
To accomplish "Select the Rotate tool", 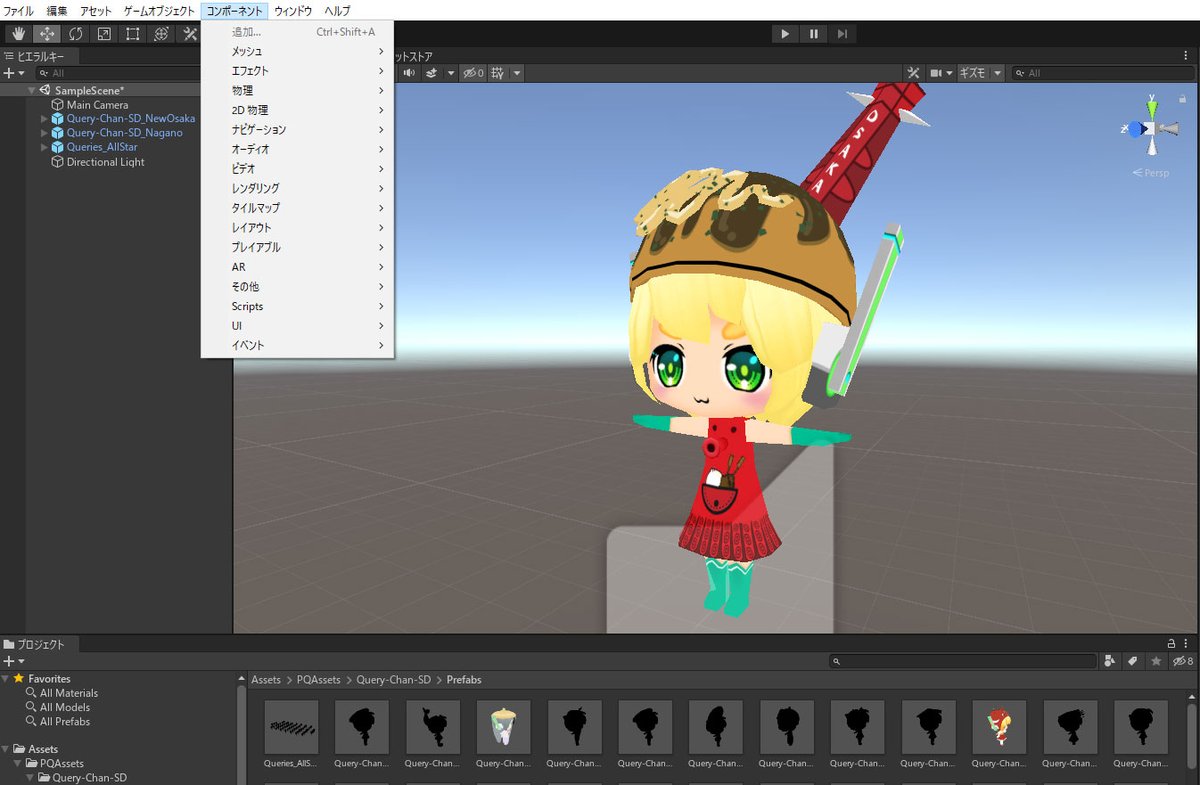I will point(75,34).
